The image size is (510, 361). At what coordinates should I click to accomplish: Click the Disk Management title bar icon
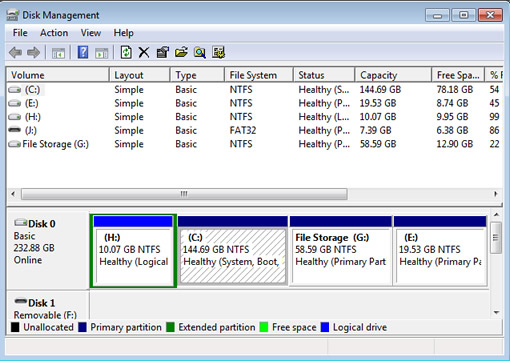point(13,15)
